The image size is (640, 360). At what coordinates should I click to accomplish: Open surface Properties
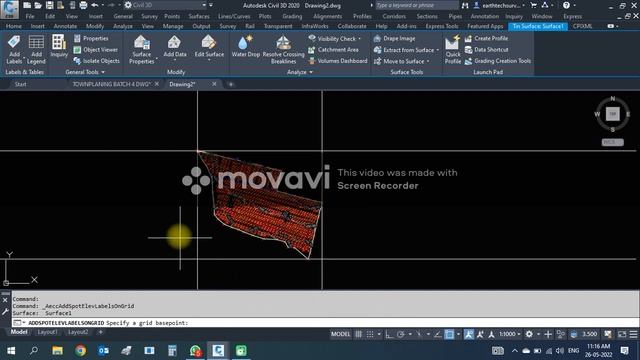91,38
